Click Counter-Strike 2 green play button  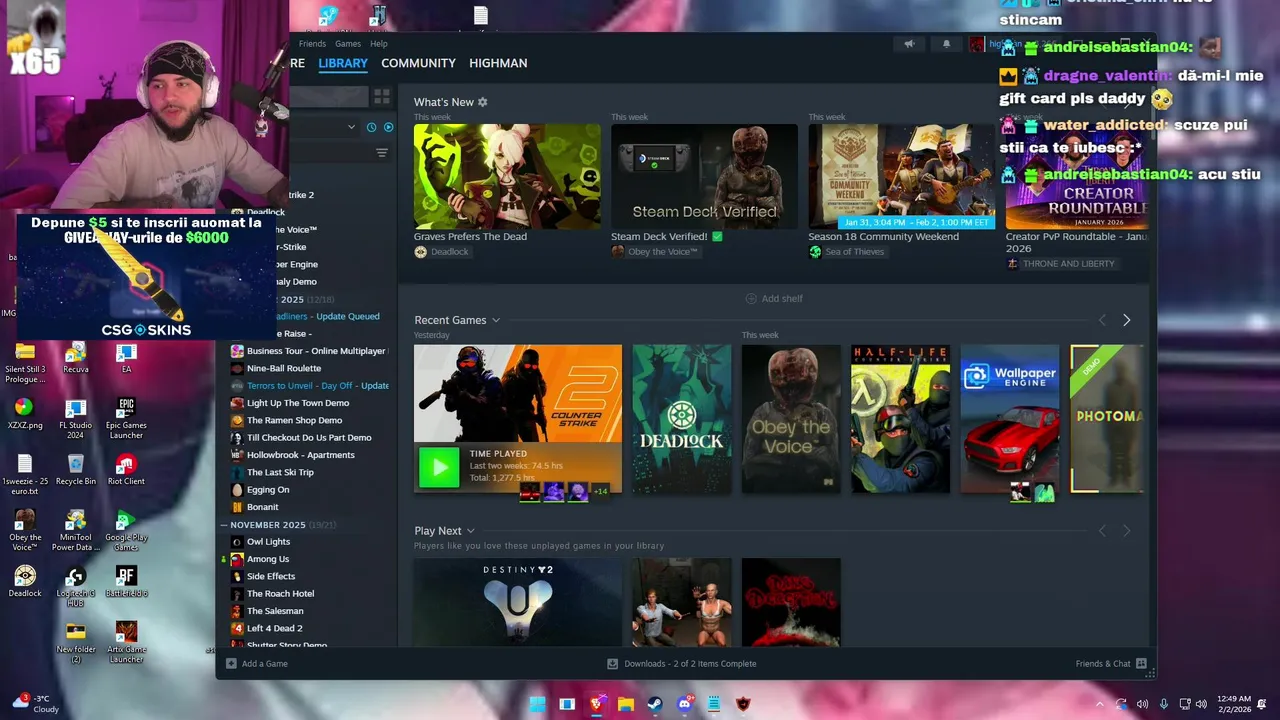tap(439, 467)
